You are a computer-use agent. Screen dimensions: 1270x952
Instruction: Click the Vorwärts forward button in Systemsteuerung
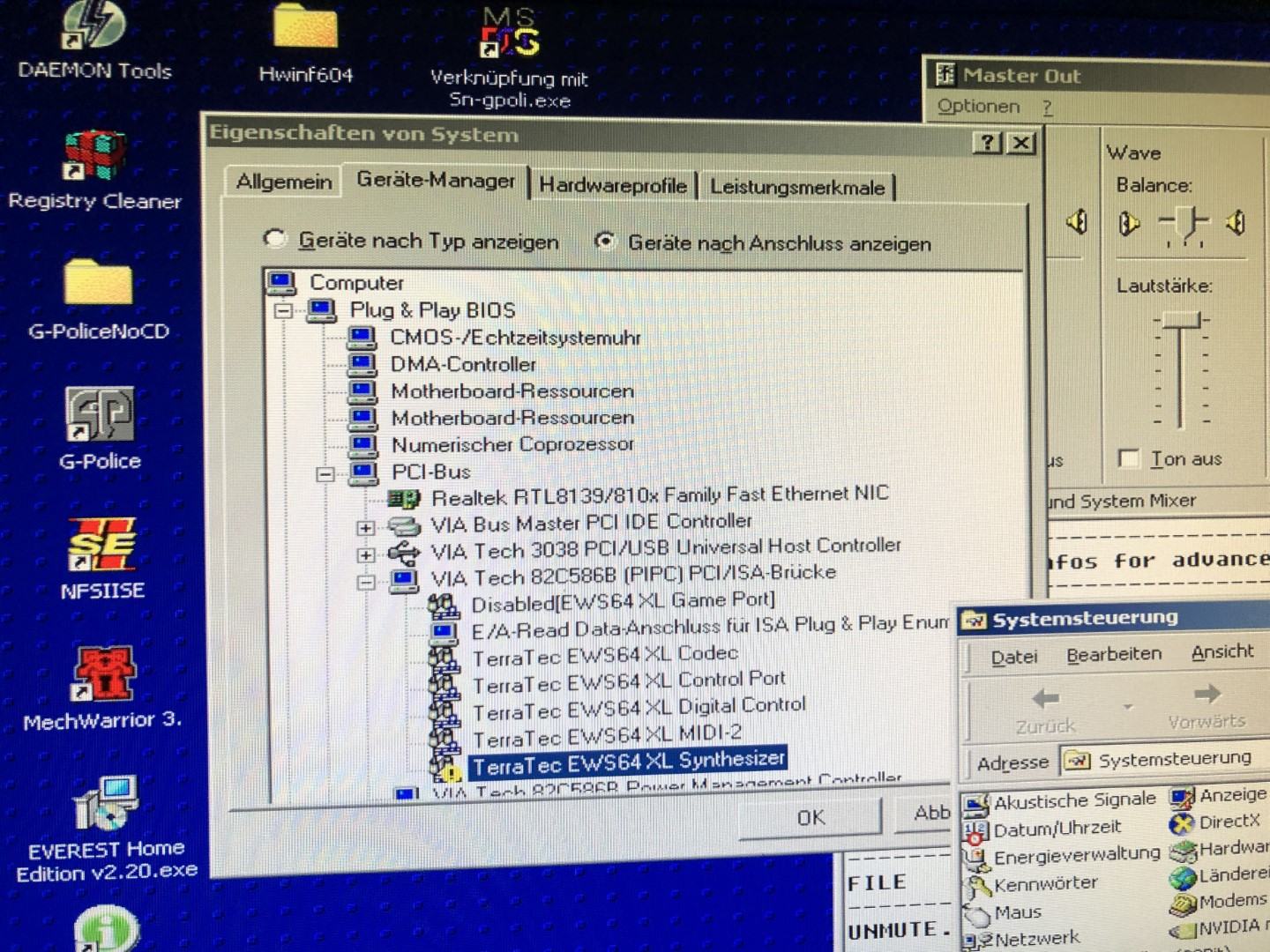click(1206, 706)
